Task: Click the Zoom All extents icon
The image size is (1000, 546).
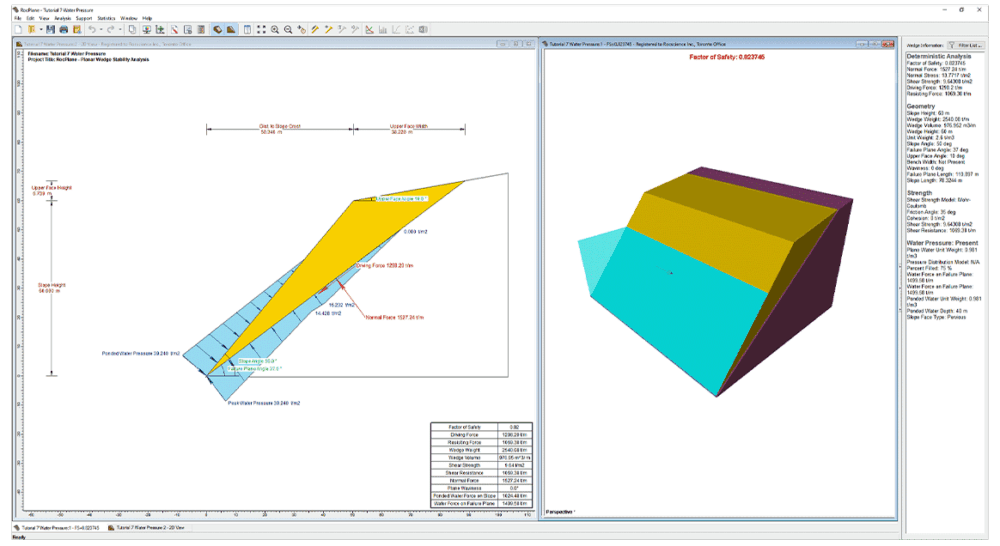Action: click(x=262, y=29)
